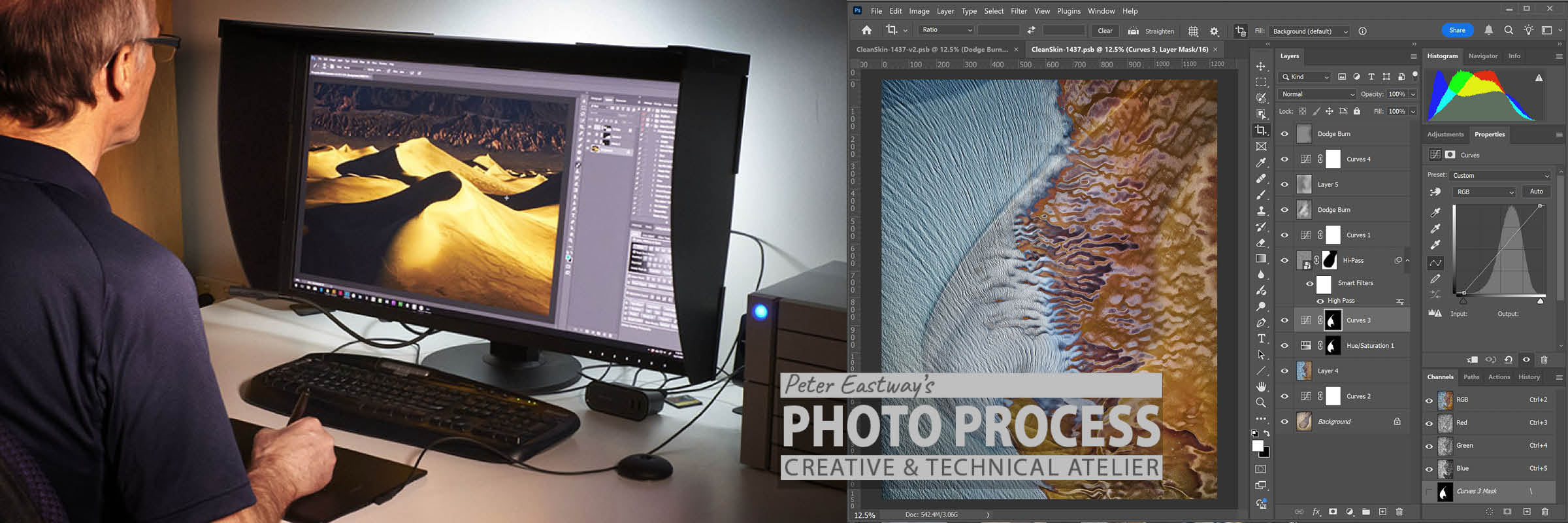
Task: Toggle visibility of Hue/Saturation 1 layer
Action: [x=1284, y=346]
